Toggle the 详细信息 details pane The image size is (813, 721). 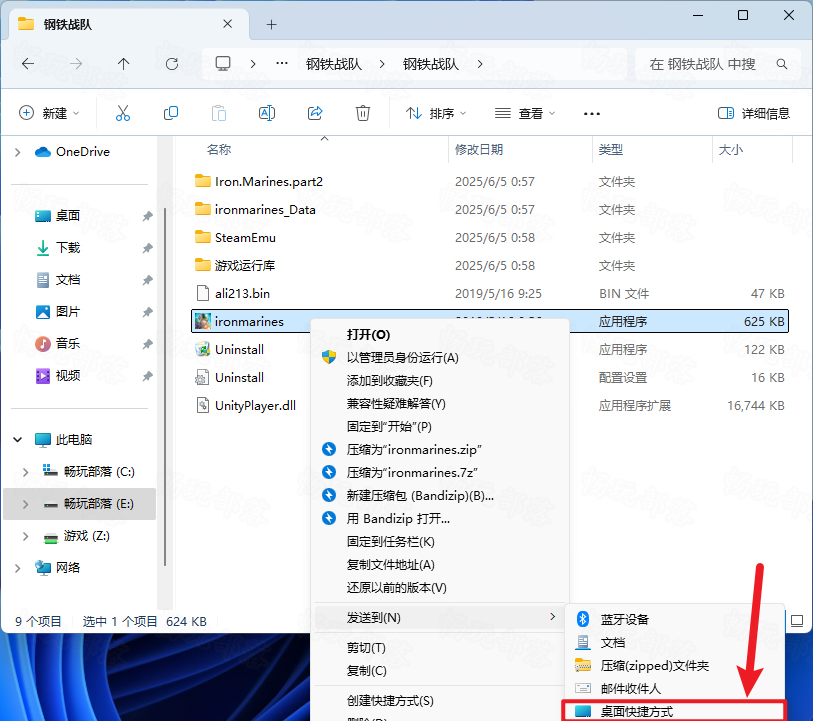(753, 113)
